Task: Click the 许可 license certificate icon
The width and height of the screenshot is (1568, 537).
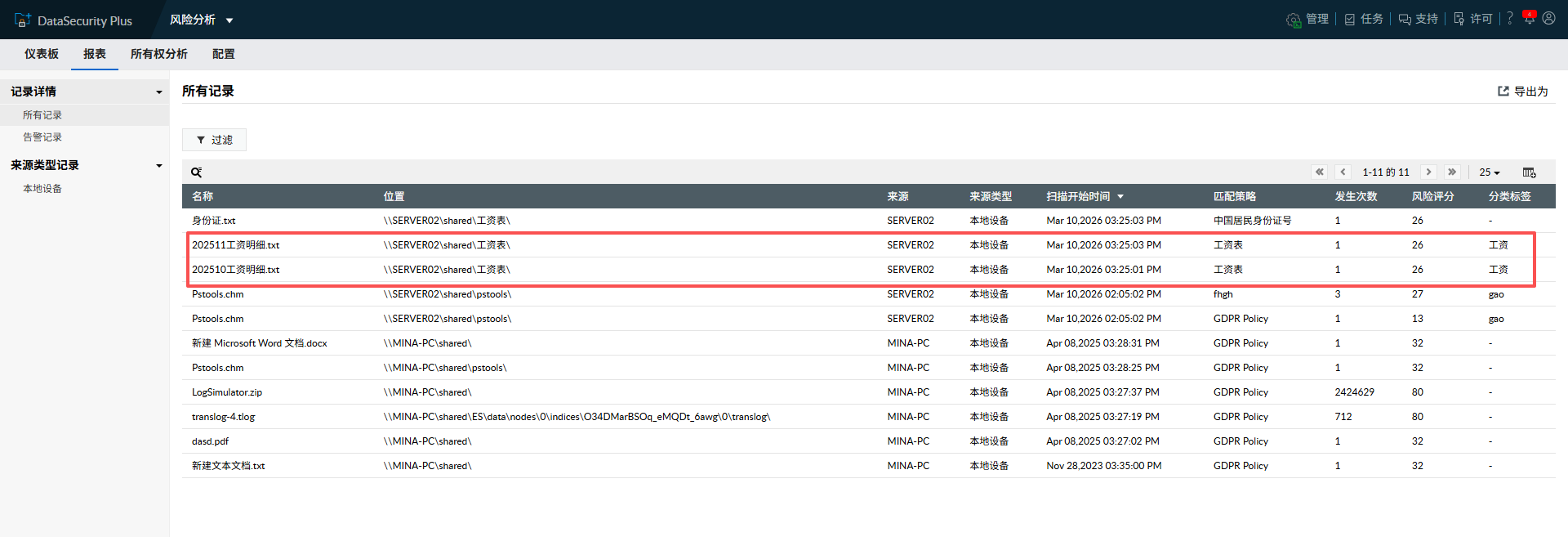Action: click(1459, 20)
